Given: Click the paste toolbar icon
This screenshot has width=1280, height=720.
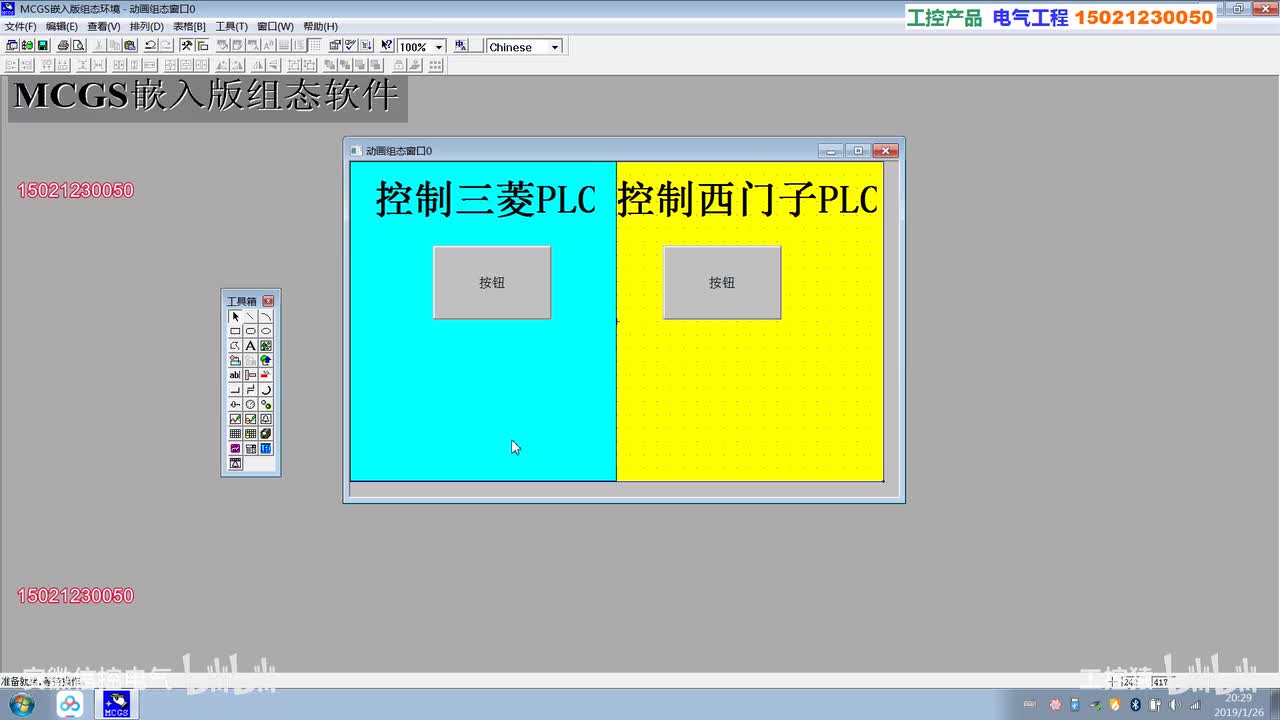Looking at the screenshot, I should (130, 46).
